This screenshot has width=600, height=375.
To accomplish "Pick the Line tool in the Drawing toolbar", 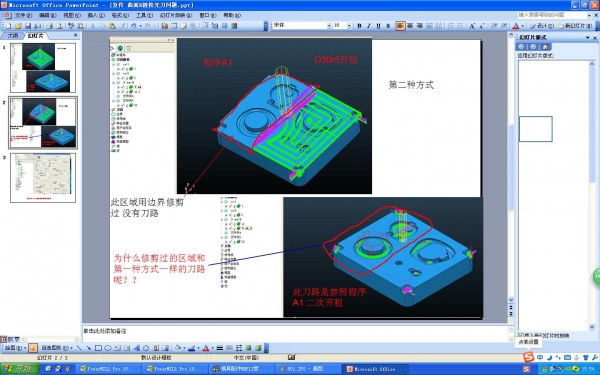I will (x=79, y=348).
